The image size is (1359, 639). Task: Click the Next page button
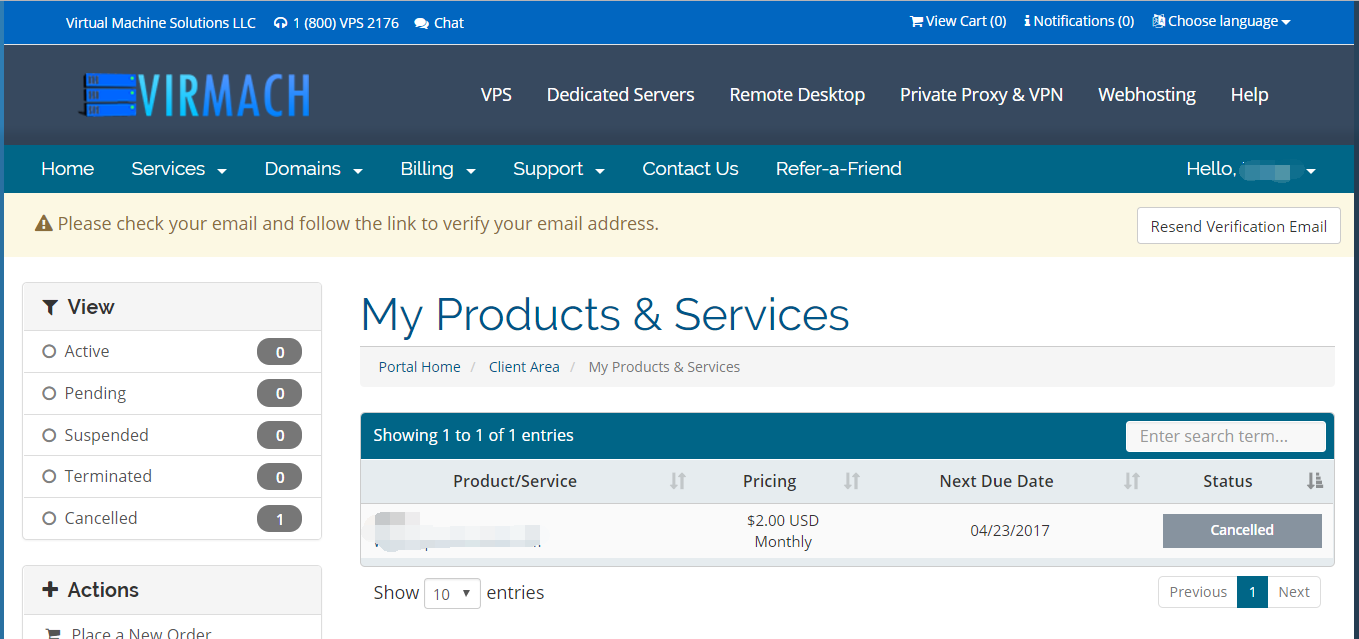[x=1294, y=592]
